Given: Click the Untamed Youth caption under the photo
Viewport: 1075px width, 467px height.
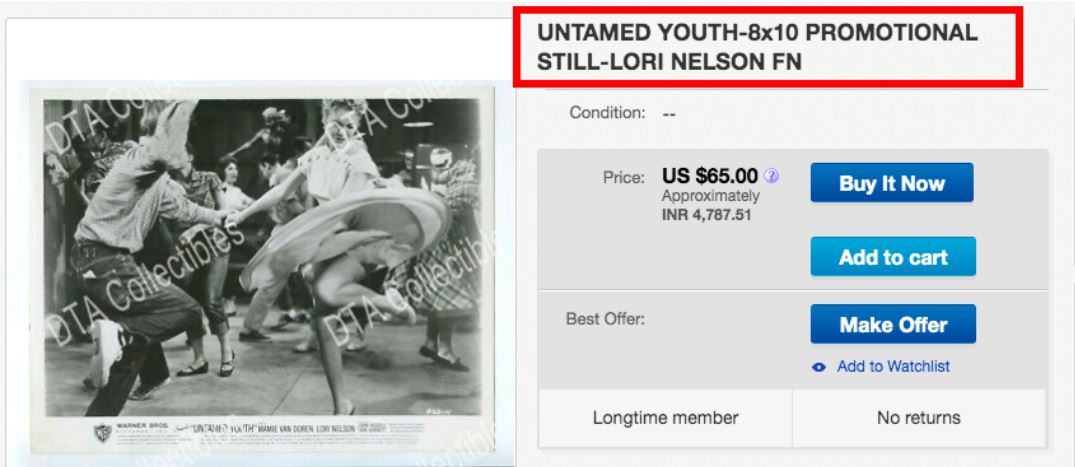Looking at the screenshot, I should [x=224, y=428].
